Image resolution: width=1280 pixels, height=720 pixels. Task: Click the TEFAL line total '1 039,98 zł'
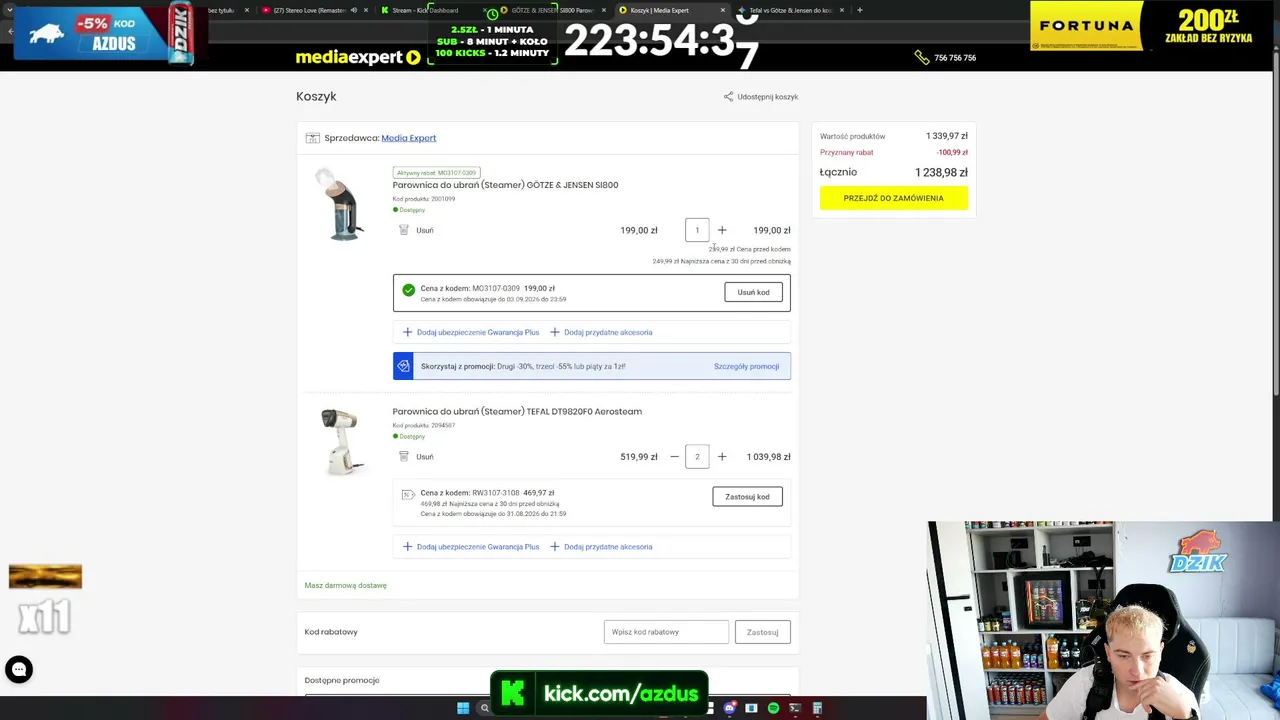pos(768,457)
